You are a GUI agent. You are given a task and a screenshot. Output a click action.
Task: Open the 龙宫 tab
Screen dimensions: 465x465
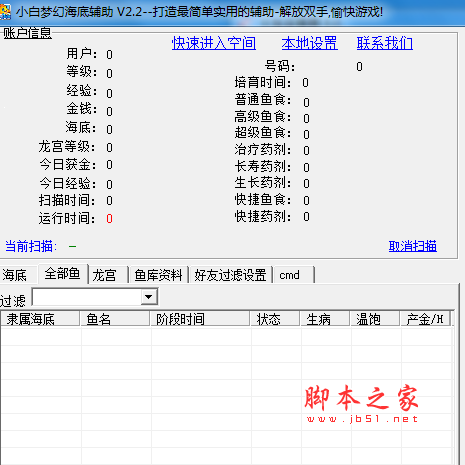click(108, 275)
